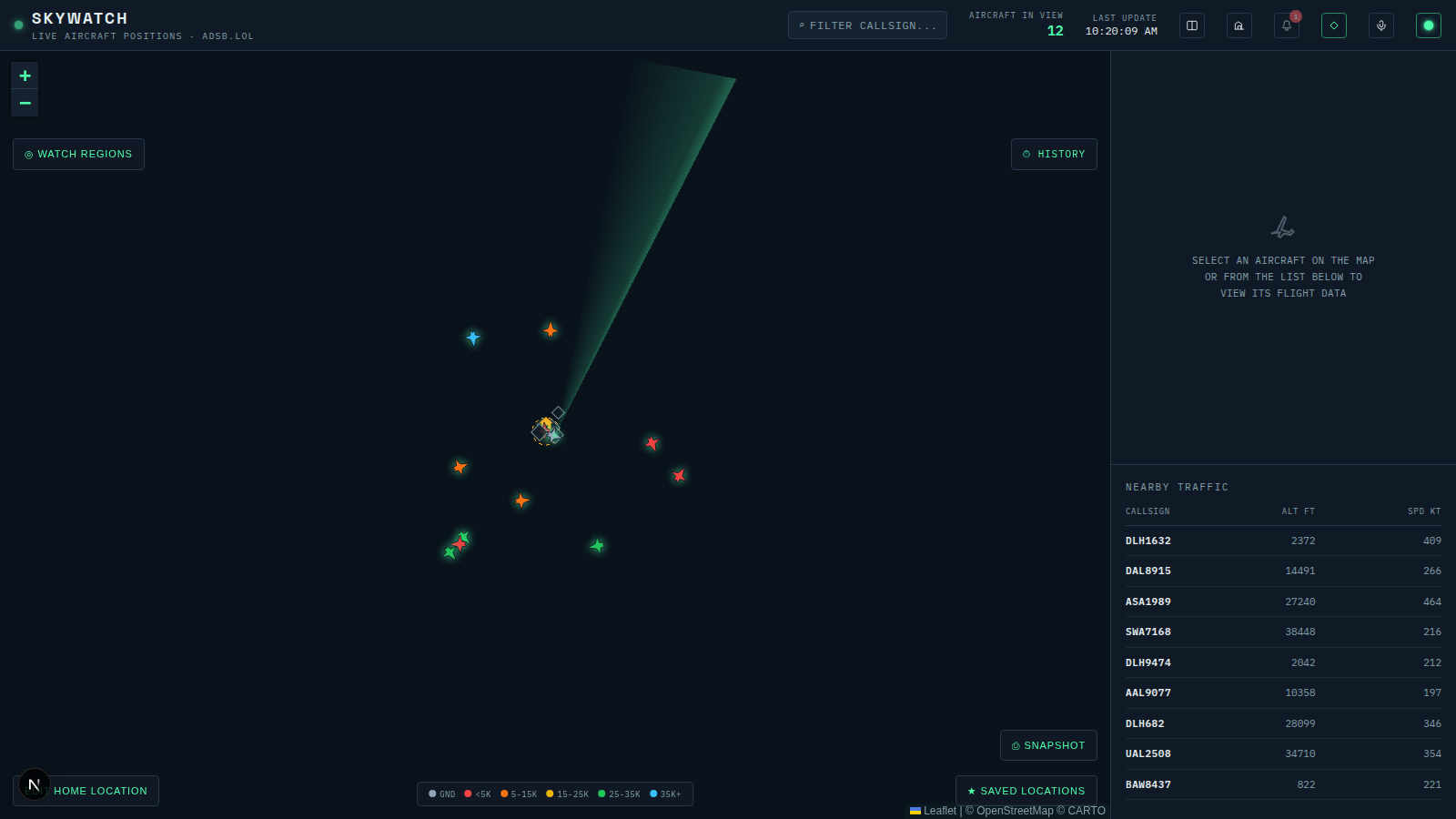The width and height of the screenshot is (1456, 819).
Task: Select the blue 35K+ aircraft marker
Action: tap(473, 338)
